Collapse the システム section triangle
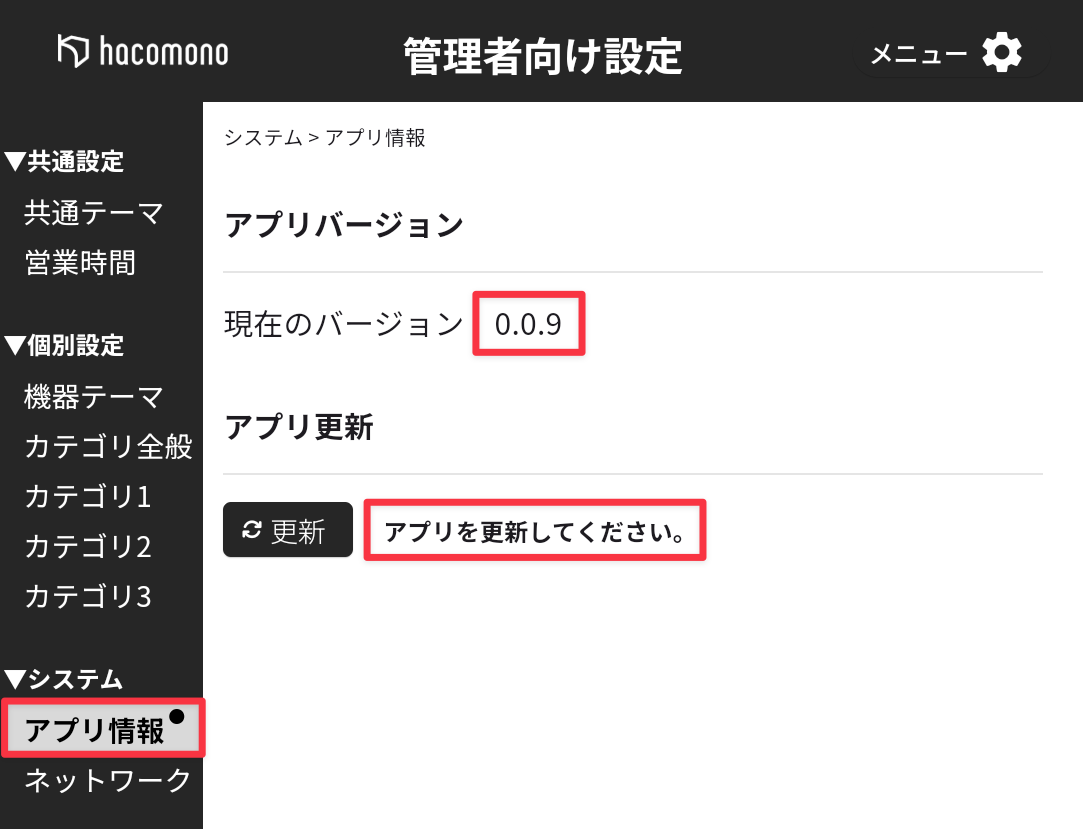1083x829 pixels. coord(14,680)
